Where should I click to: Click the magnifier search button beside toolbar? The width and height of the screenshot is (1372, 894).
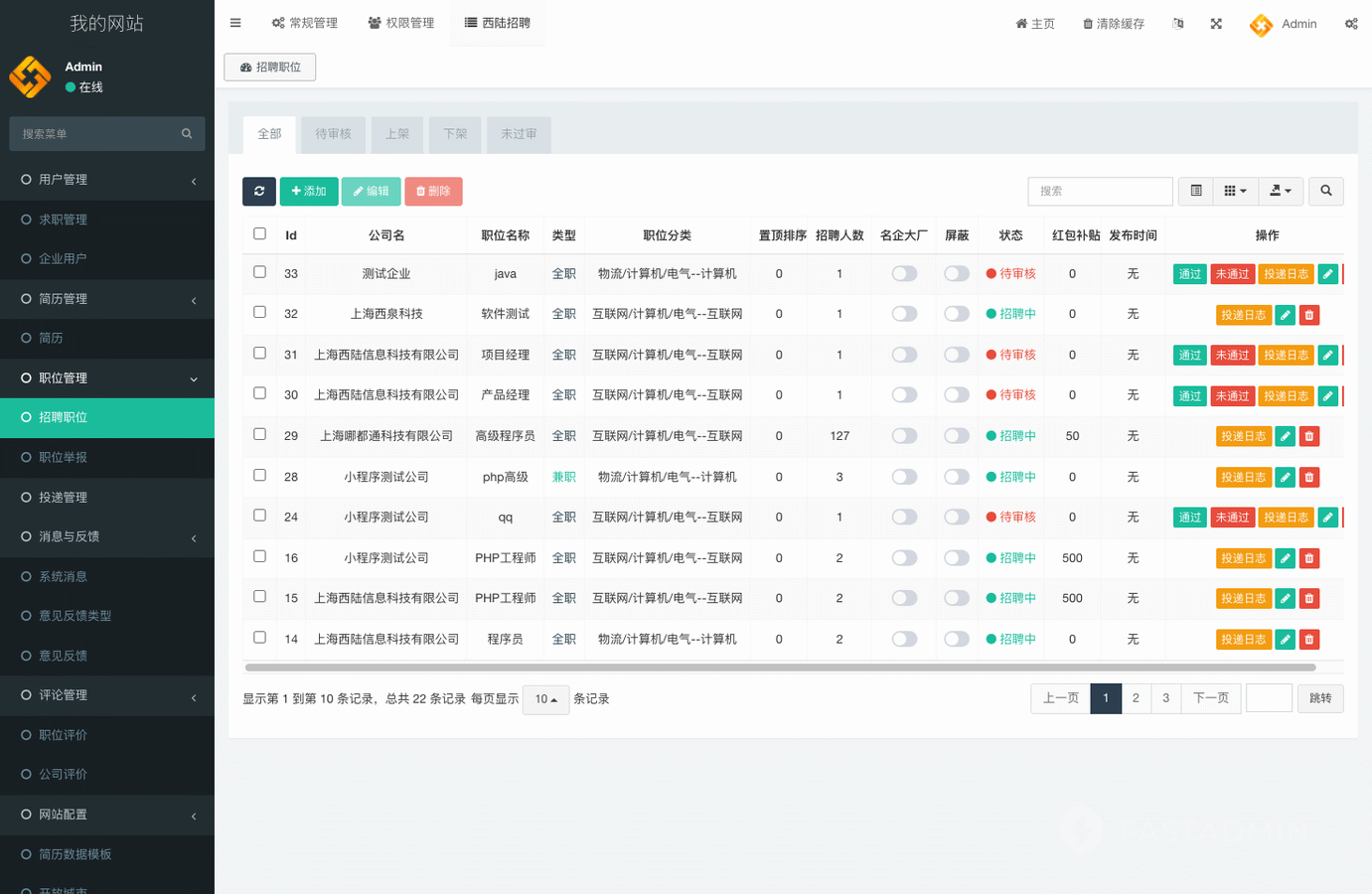(x=1325, y=191)
